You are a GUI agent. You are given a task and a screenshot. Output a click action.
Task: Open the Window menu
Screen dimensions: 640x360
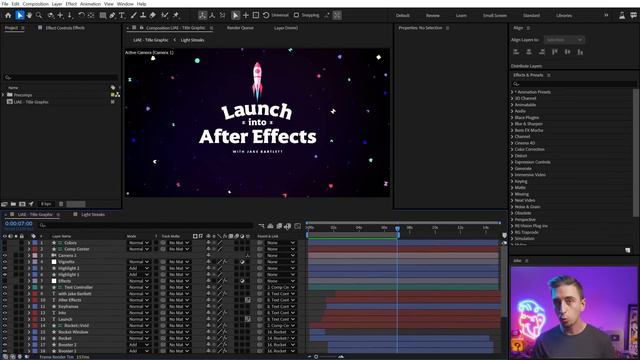click(125, 4)
